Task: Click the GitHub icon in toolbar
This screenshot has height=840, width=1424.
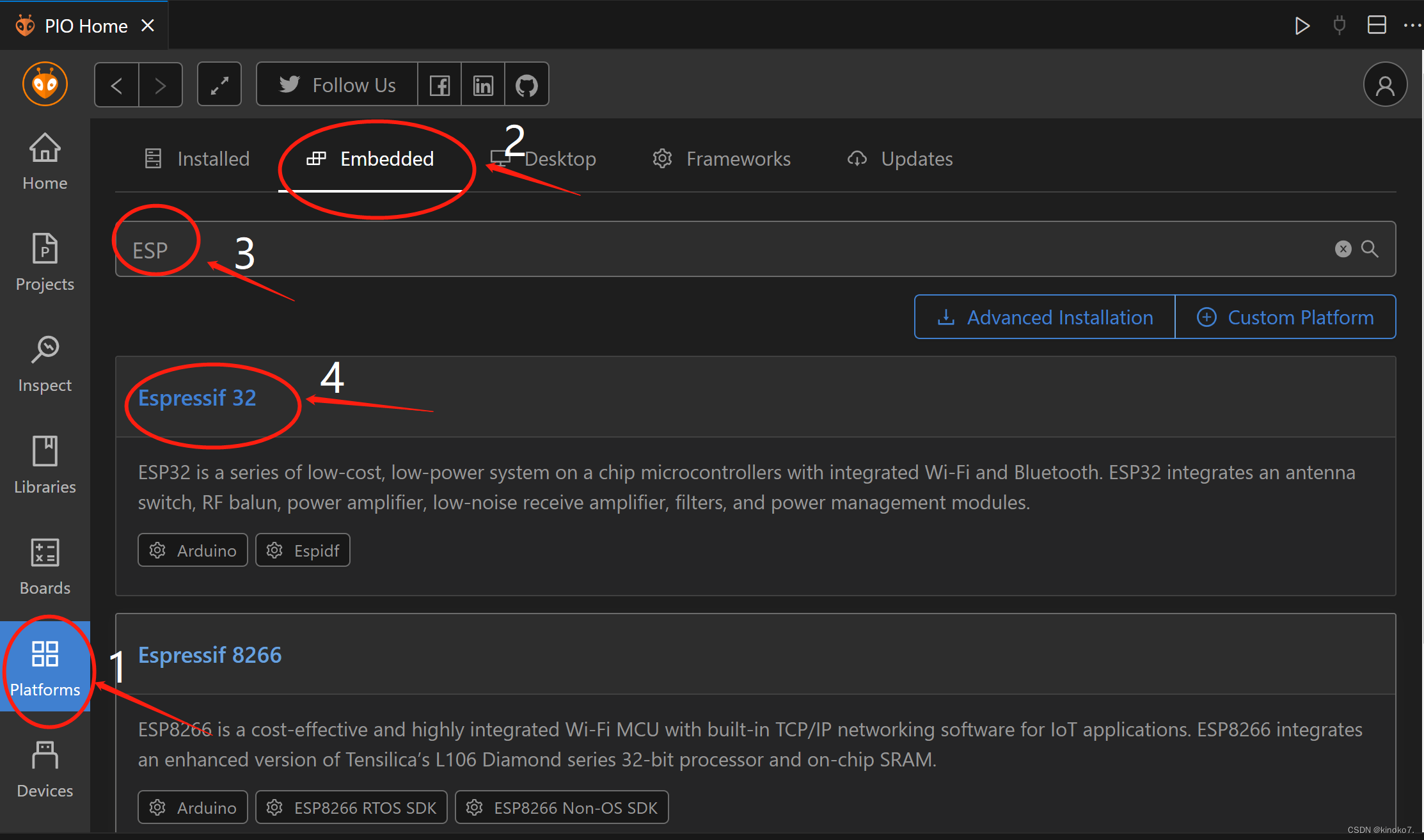Action: coord(526,85)
